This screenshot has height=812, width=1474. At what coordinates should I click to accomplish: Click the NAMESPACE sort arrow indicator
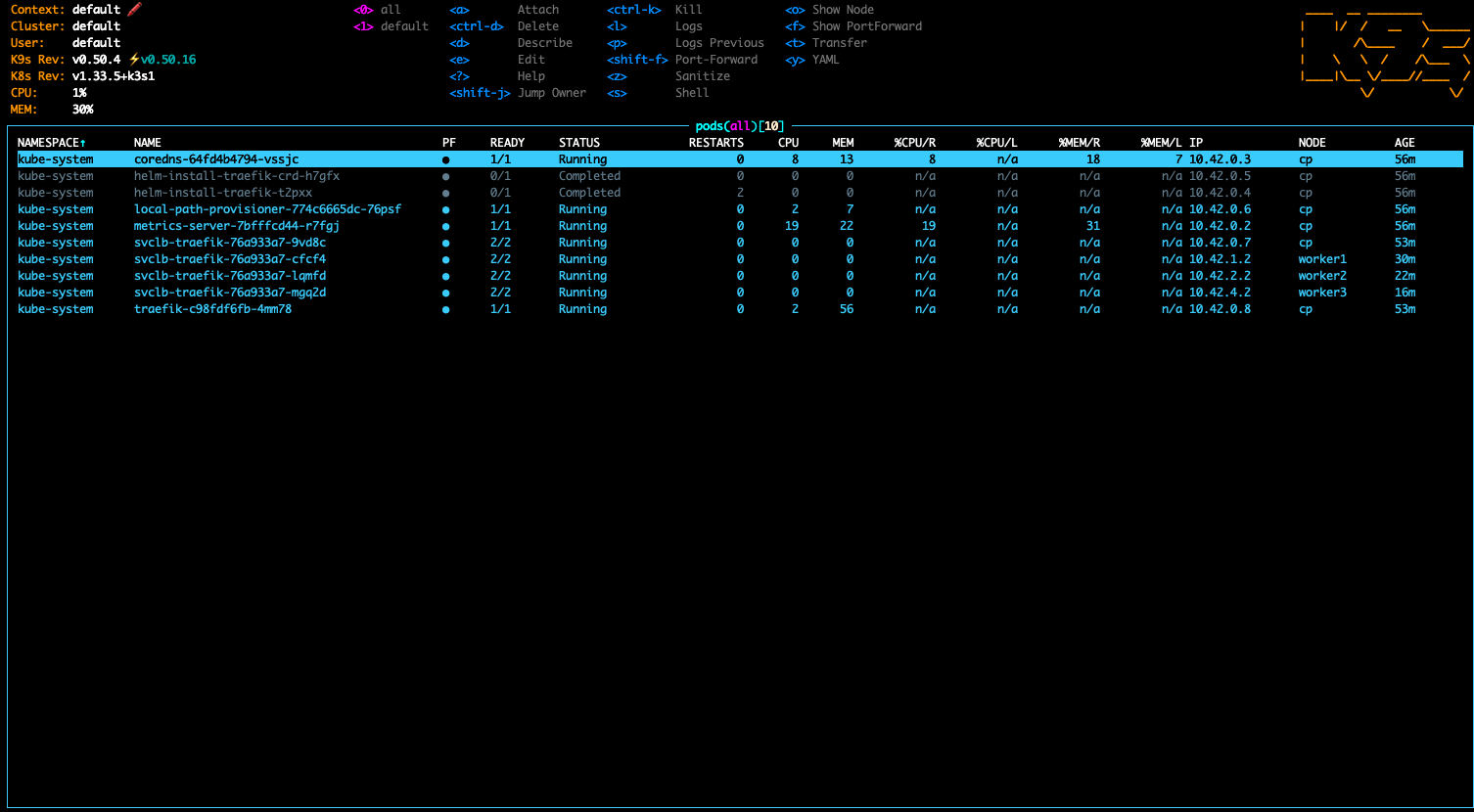click(83, 143)
